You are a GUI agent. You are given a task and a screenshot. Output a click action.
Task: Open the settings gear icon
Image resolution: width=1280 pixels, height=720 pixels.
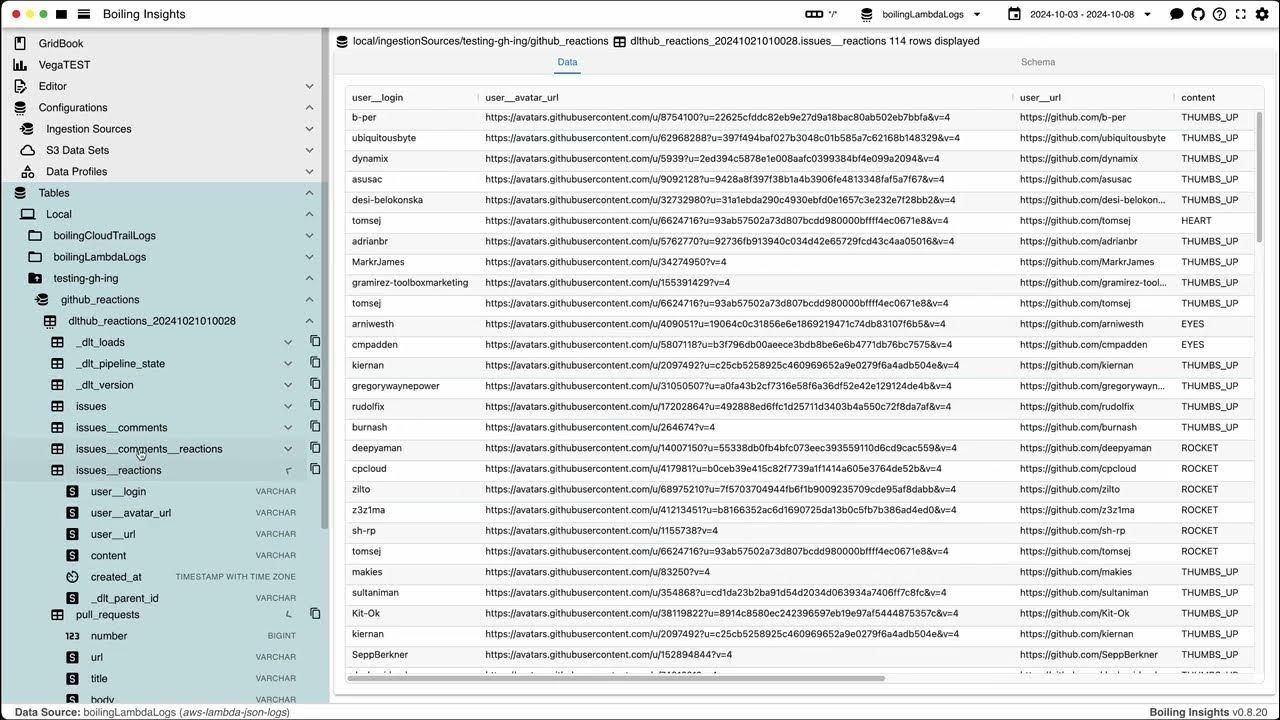(x=1262, y=14)
